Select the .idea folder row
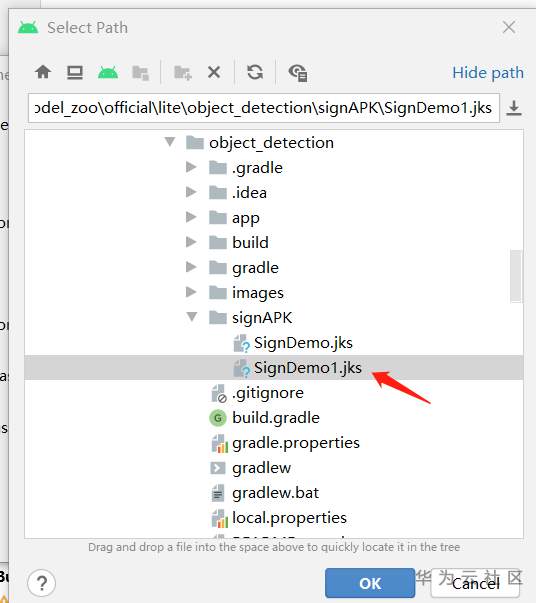 (x=274, y=193)
